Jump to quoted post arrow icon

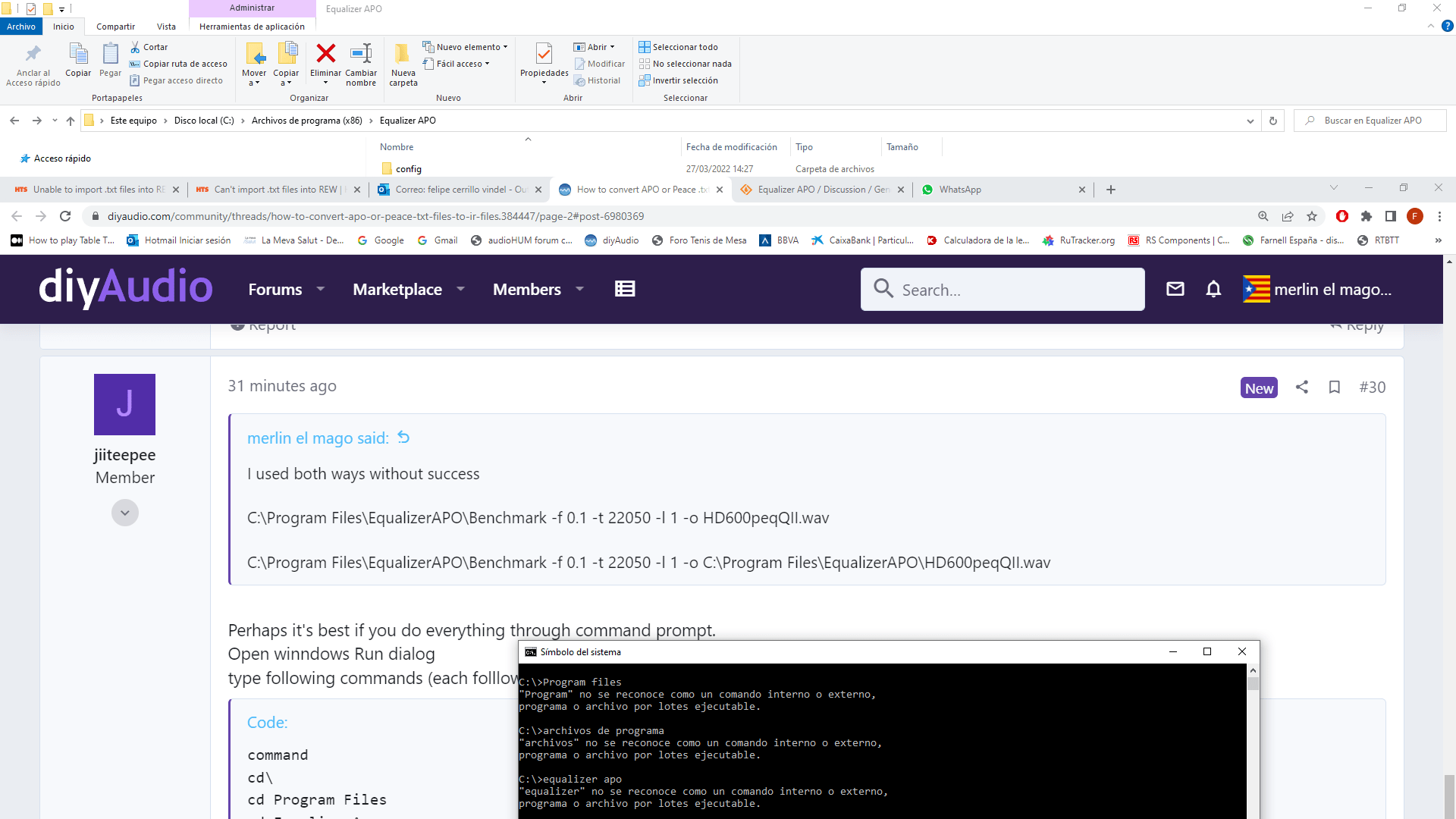[x=403, y=438]
